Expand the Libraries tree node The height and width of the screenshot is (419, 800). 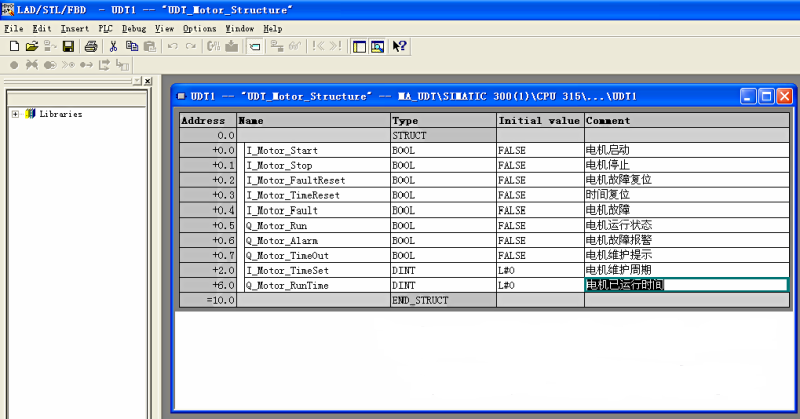coord(15,114)
